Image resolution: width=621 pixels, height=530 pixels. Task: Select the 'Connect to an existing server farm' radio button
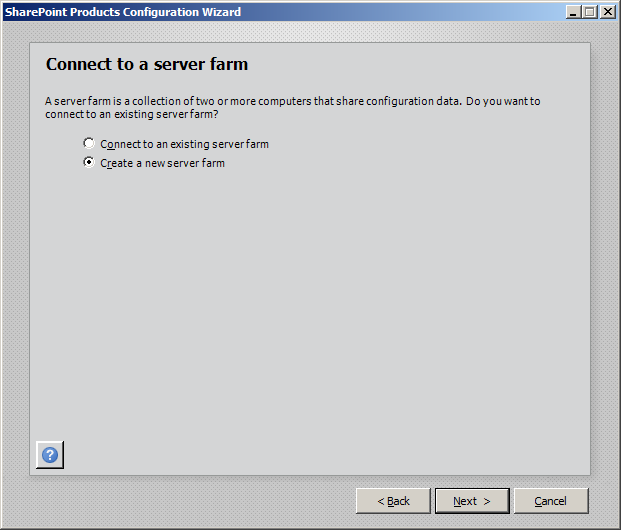point(89,144)
